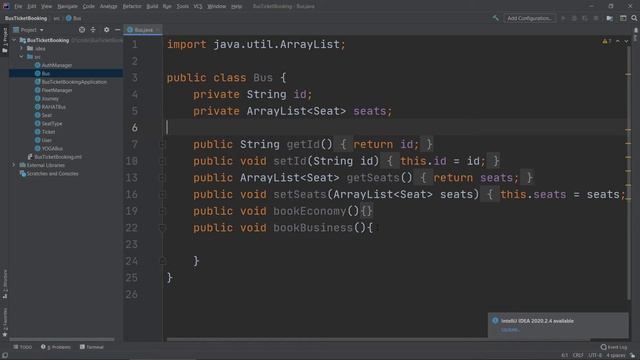Click the IntelliJ IDEA logo in the title bar
This screenshot has height=360, width=640.
[x=6, y=6]
